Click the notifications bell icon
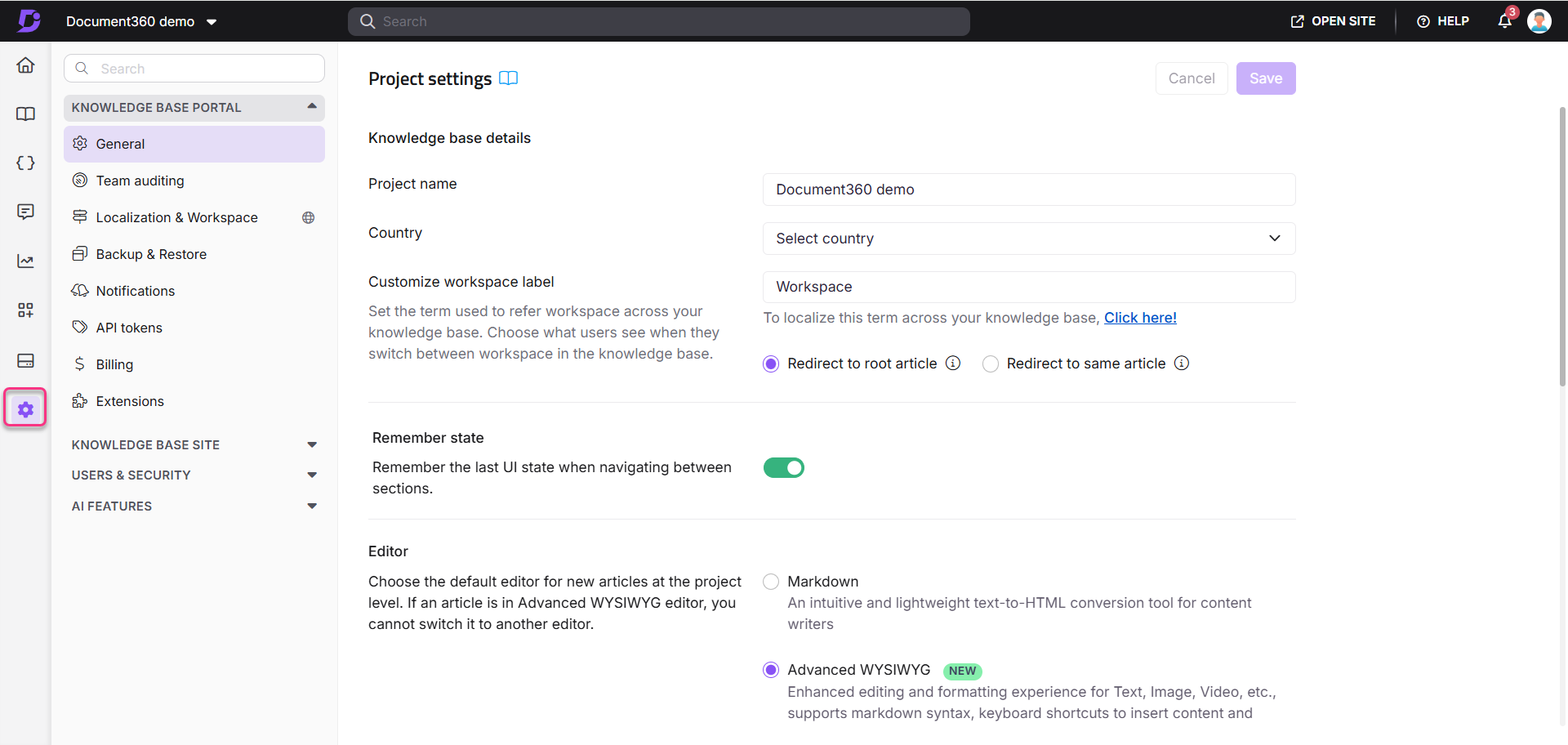1568x745 pixels. [x=1505, y=21]
